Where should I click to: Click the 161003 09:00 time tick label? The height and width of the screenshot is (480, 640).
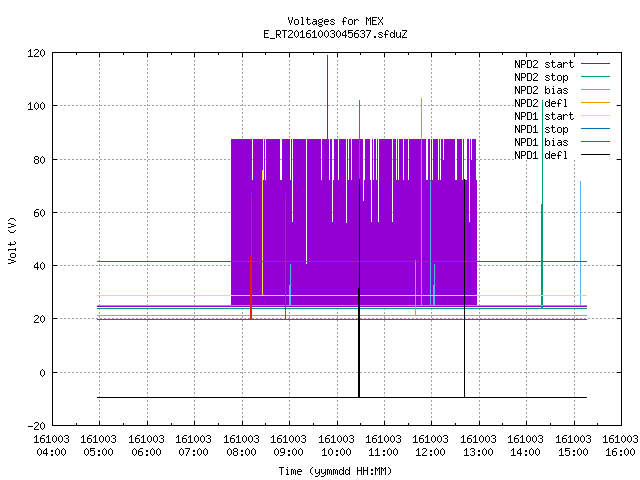[x=288, y=446]
